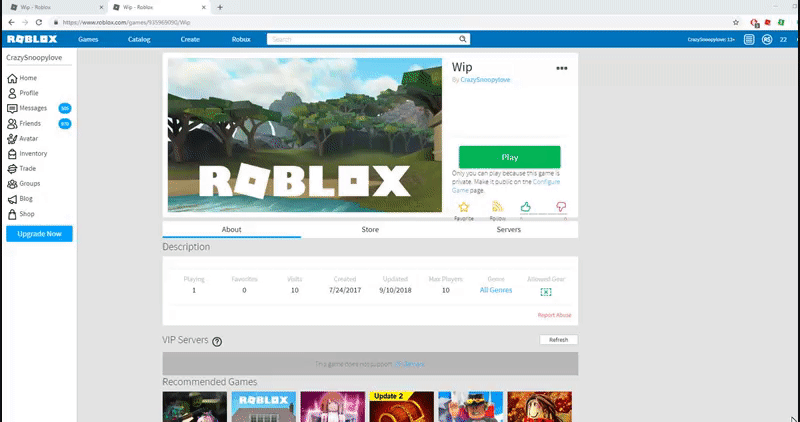Favorite the game with star icon
Screen dimensions: 800x422
click(464, 207)
